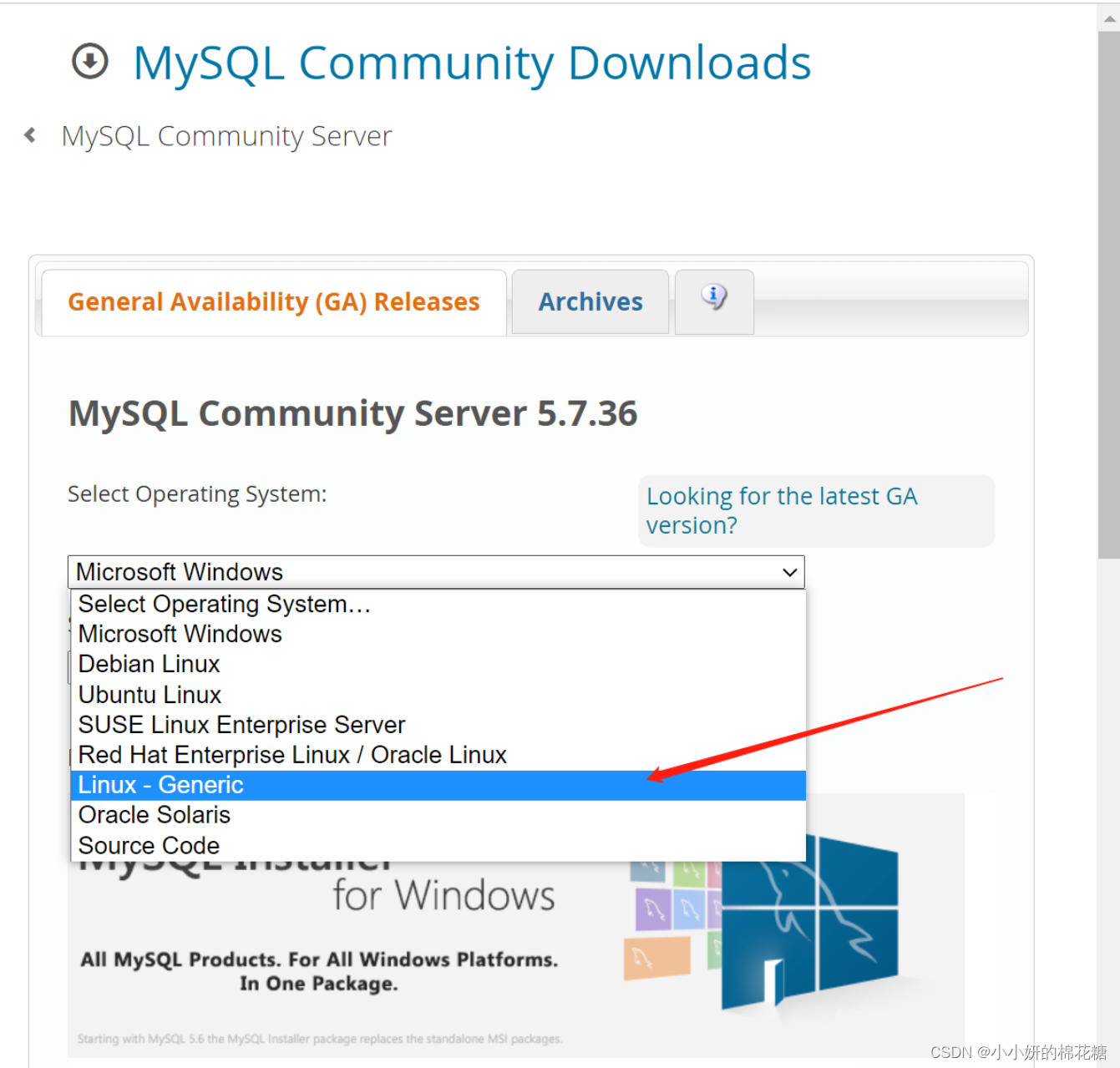Image resolution: width=1120 pixels, height=1068 pixels.
Task: Open the 'Looking for the latest GA version?' link
Action: point(782,510)
